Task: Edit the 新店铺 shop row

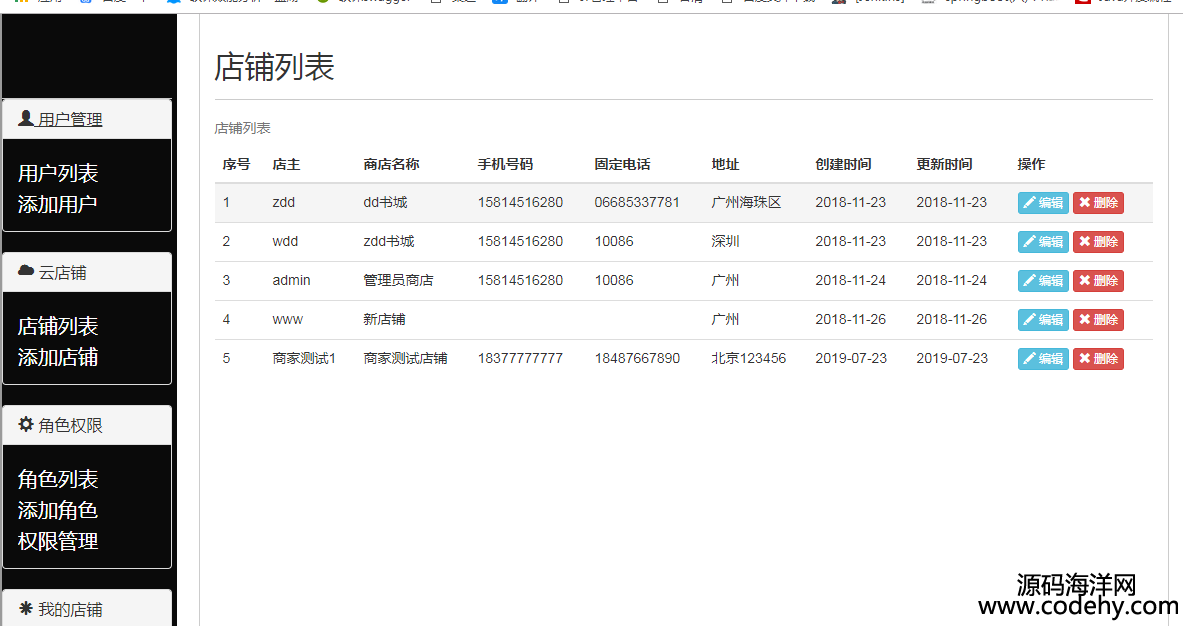Action: 1043,320
